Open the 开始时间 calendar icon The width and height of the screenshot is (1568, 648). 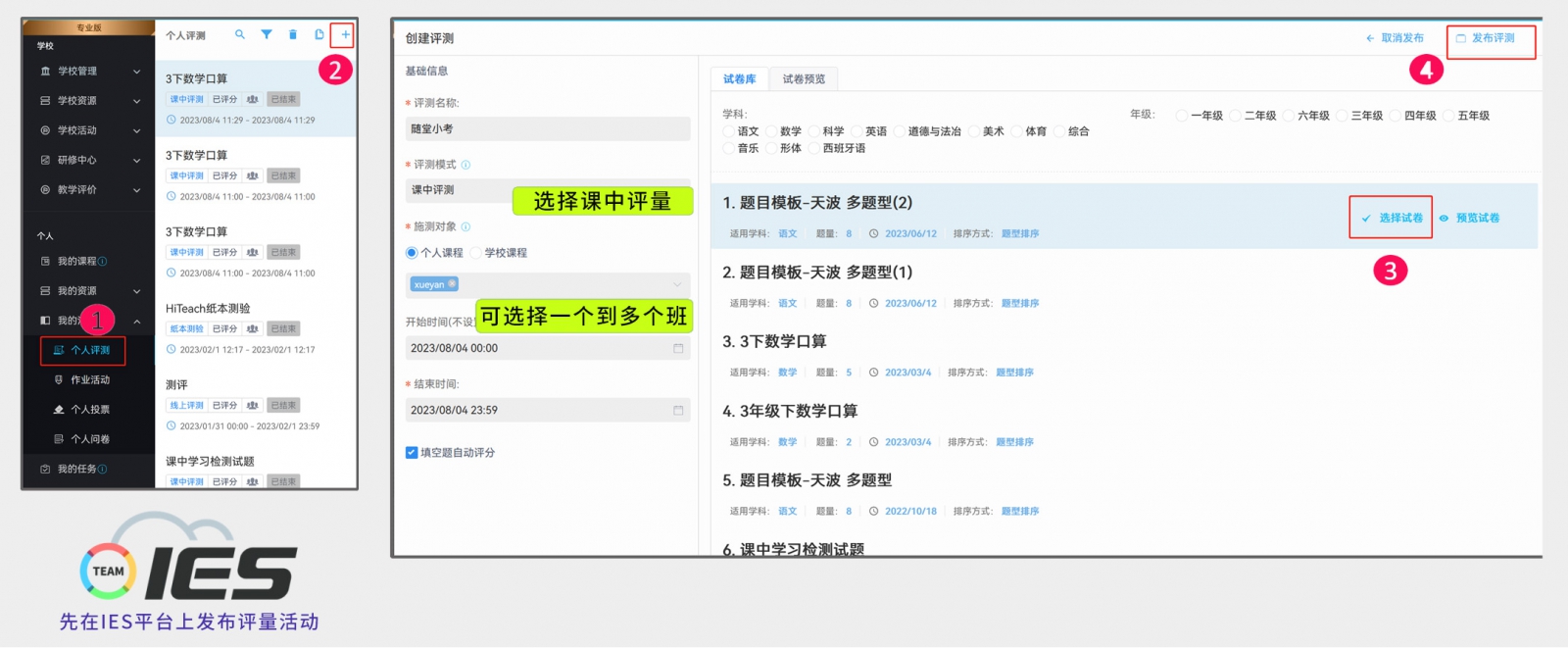(678, 348)
